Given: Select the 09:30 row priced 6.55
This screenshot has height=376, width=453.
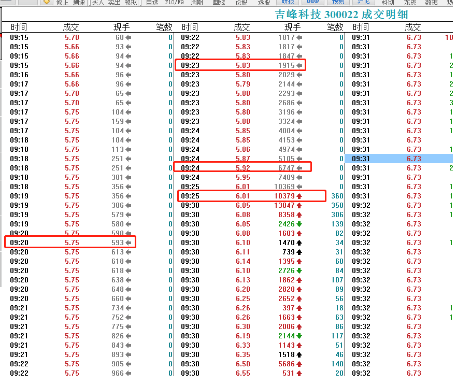Looking at the screenshot, I should point(259,373).
